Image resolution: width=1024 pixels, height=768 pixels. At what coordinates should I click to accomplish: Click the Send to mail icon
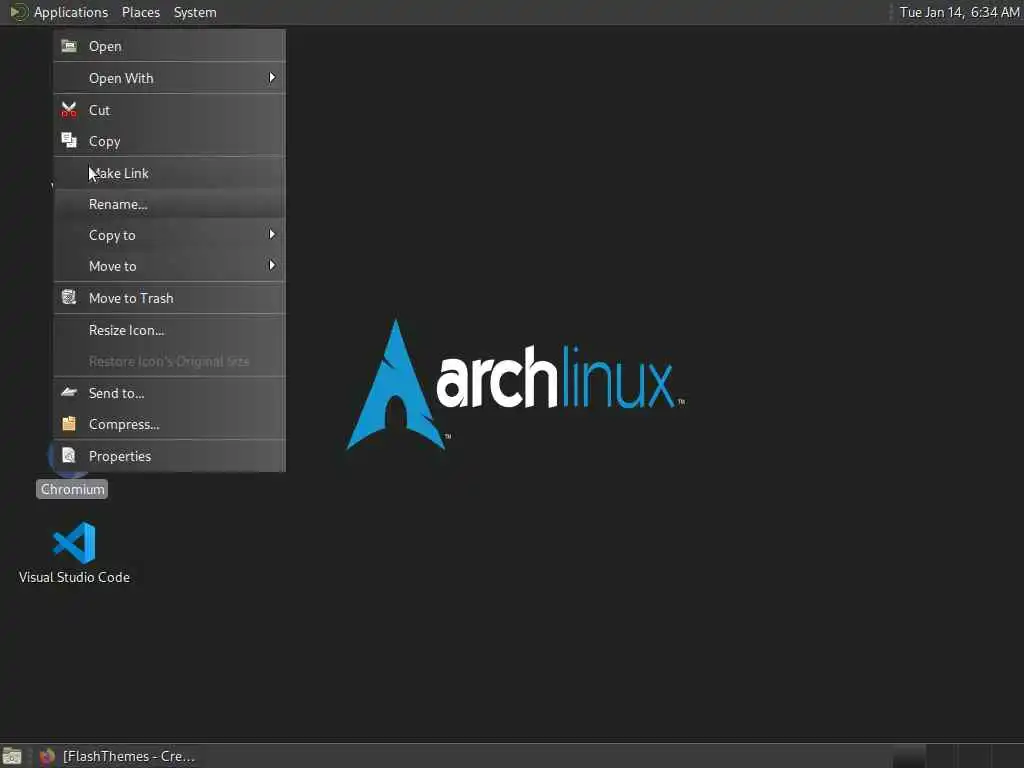[x=69, y=392]
